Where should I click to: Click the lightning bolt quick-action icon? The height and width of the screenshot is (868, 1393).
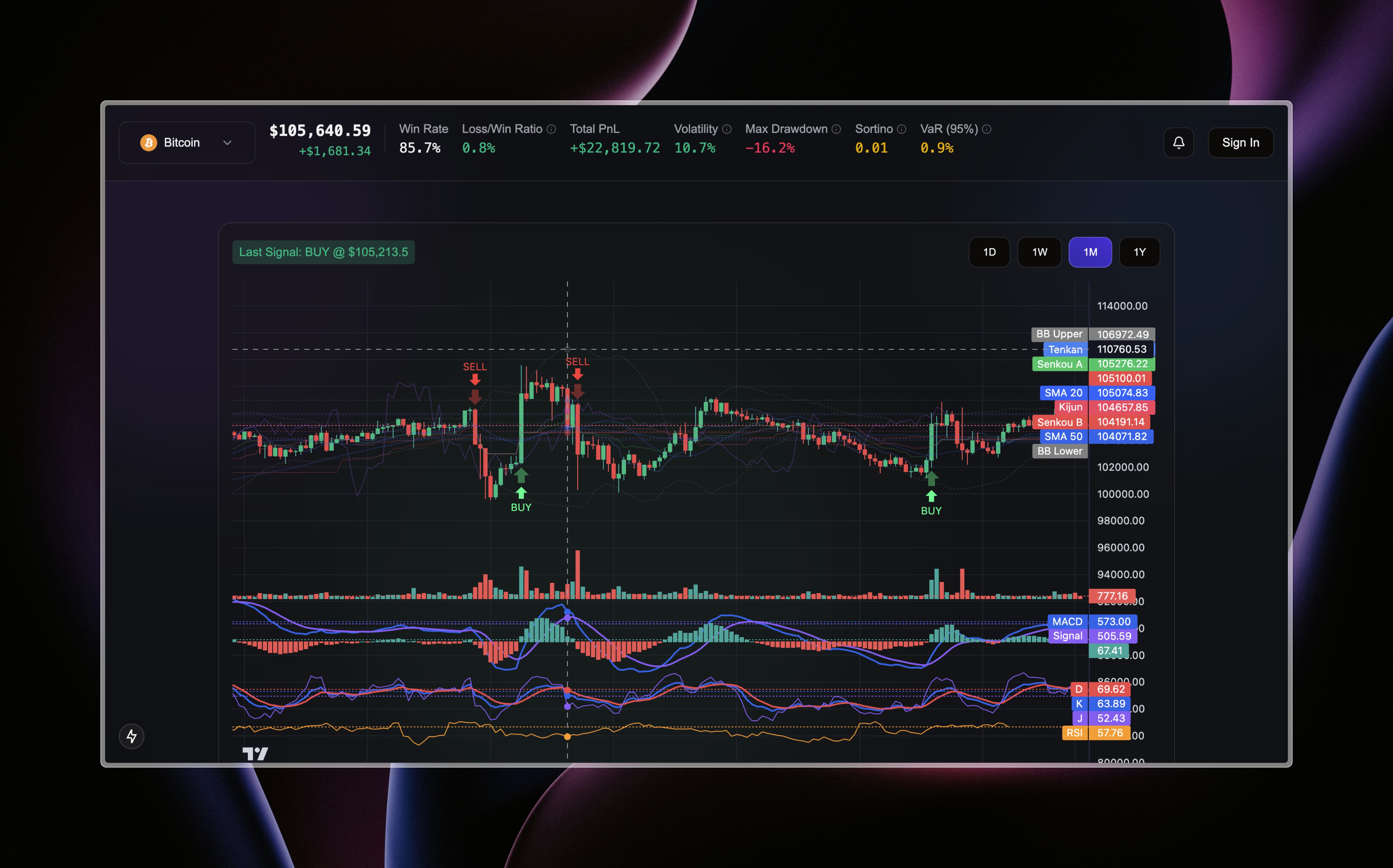(131, 736)
